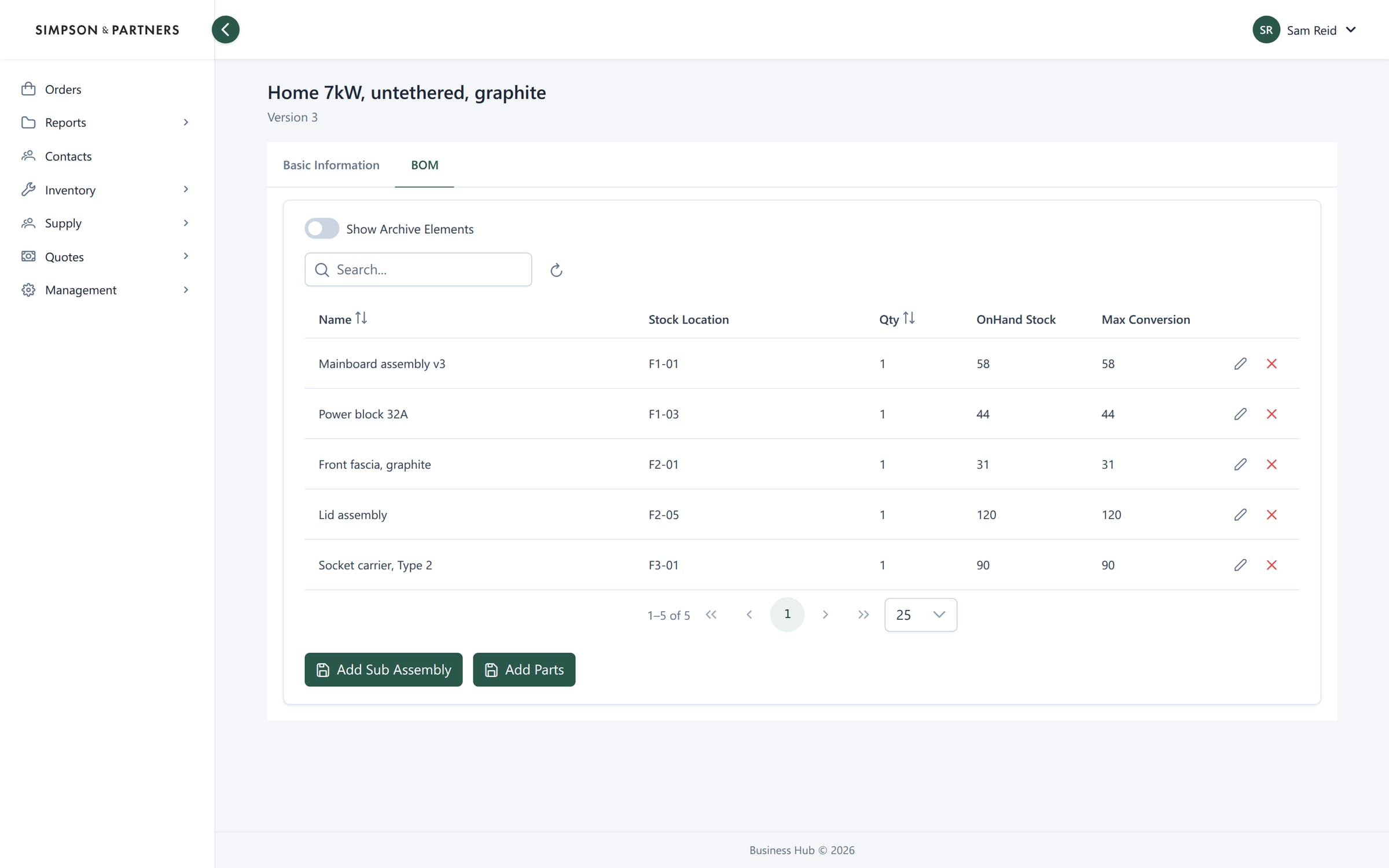Switch to the Basic Information tab
The width and height of the screenshot is (1389, 868).
[331, 165]
